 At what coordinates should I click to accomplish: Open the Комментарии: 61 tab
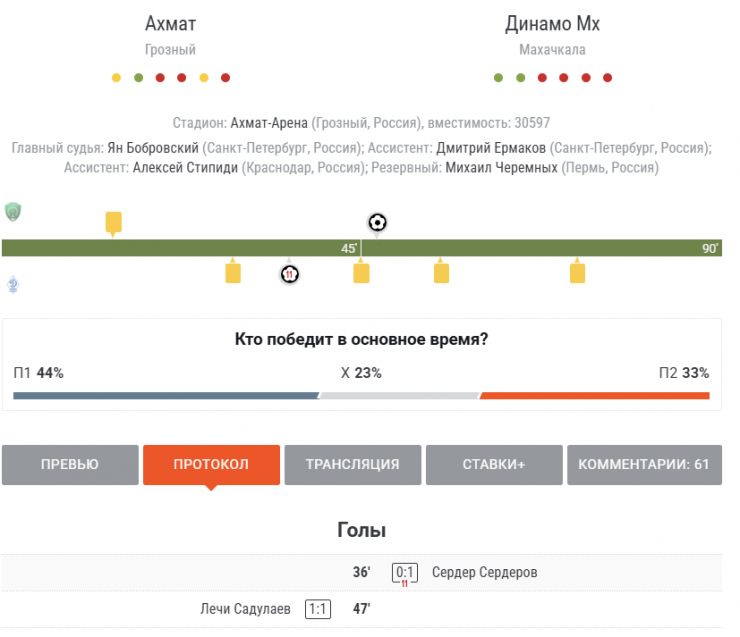pyautogui.click(x=643, y=464)
